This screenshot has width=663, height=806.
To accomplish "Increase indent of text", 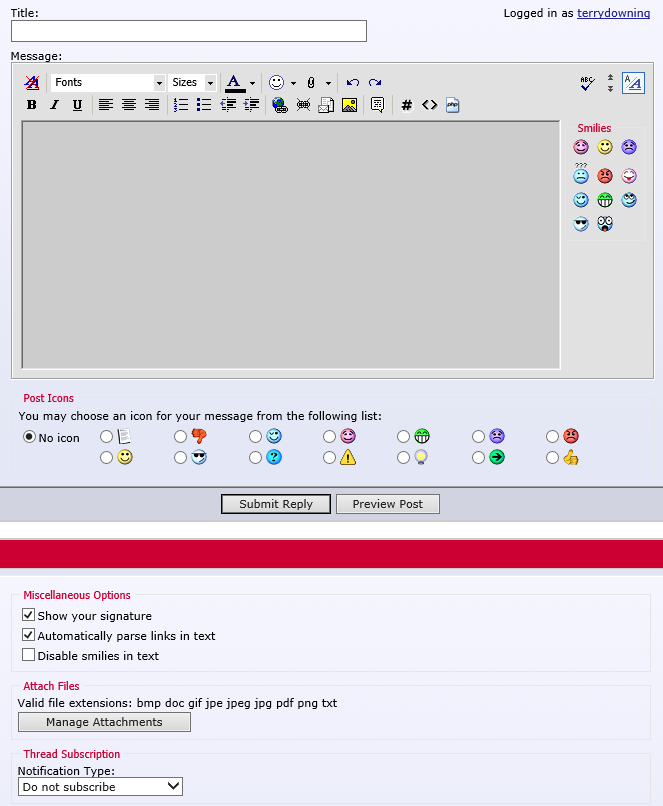I will (x=251, y=105).
